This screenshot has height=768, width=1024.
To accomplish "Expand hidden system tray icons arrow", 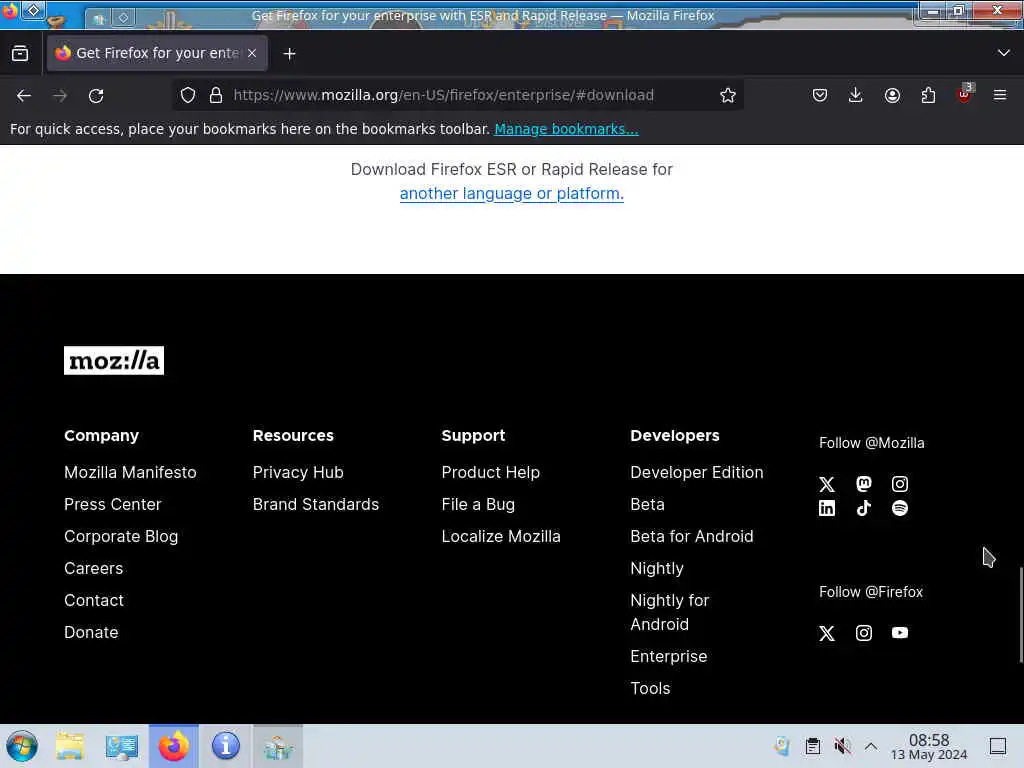I will [871, 746].
